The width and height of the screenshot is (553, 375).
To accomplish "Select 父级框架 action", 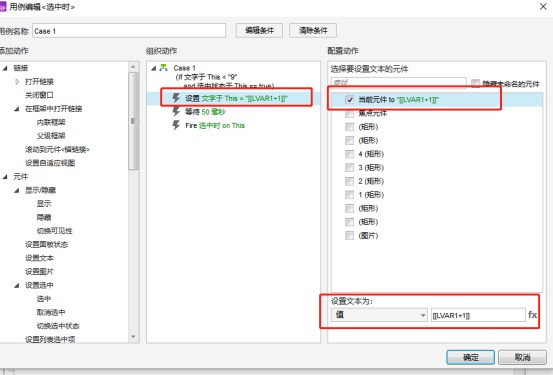I will pos(51,135).
